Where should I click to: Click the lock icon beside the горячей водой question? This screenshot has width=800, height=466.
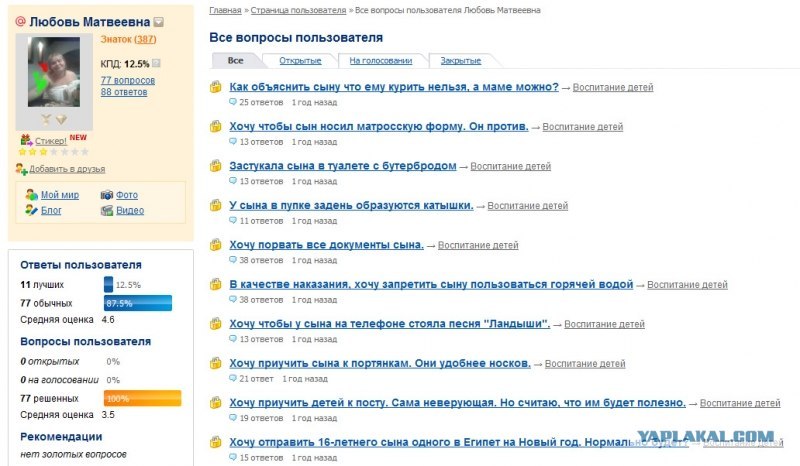click(x=216, y=284)
